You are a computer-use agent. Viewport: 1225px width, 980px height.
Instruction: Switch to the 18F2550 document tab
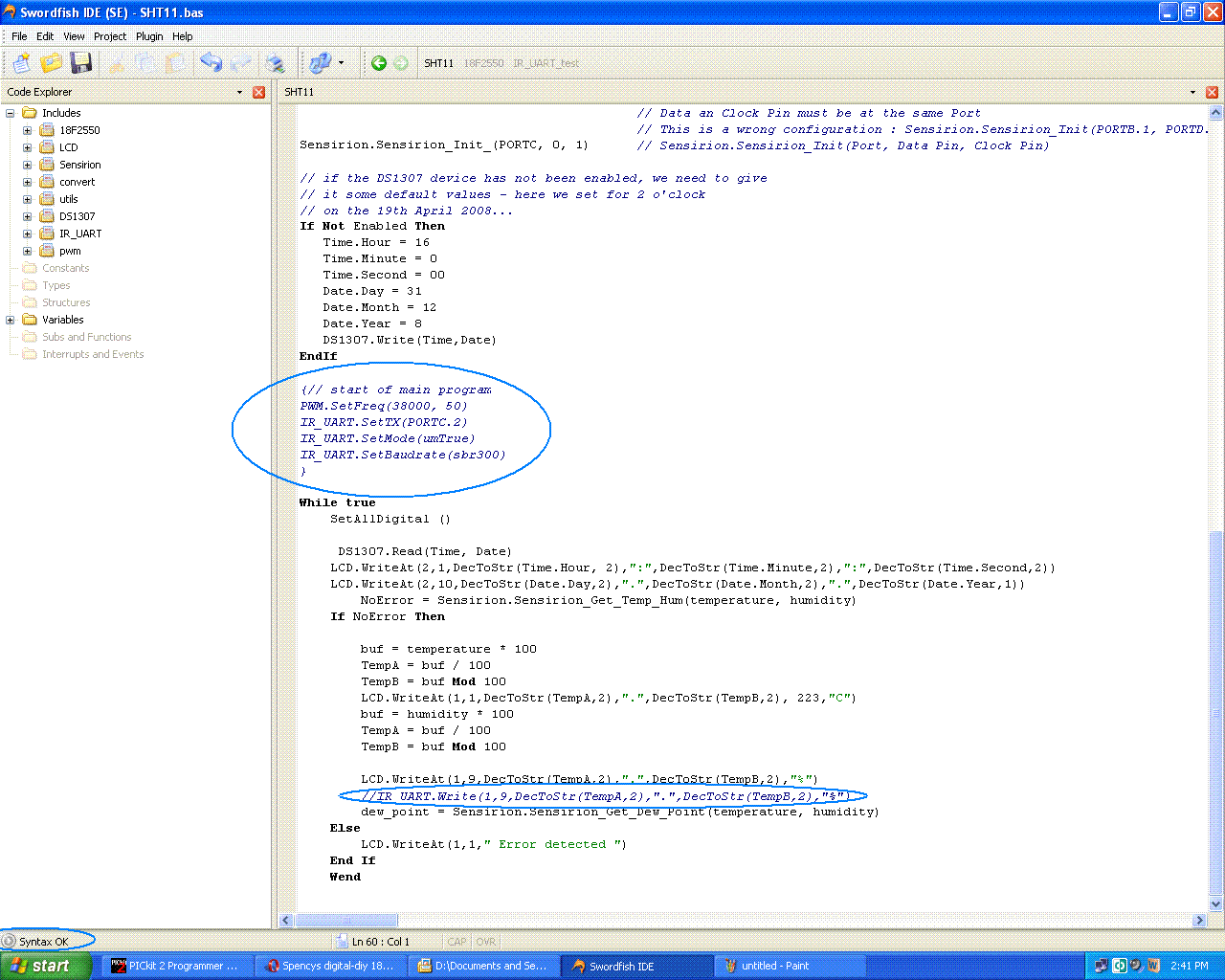pyautogui.click(x=483, y=63)
